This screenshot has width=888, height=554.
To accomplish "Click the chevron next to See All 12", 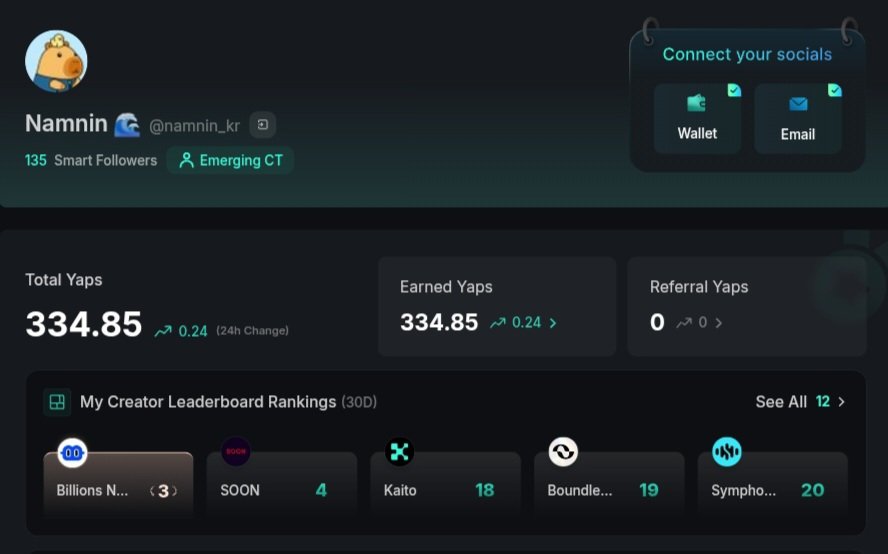I will click(842, 402).
